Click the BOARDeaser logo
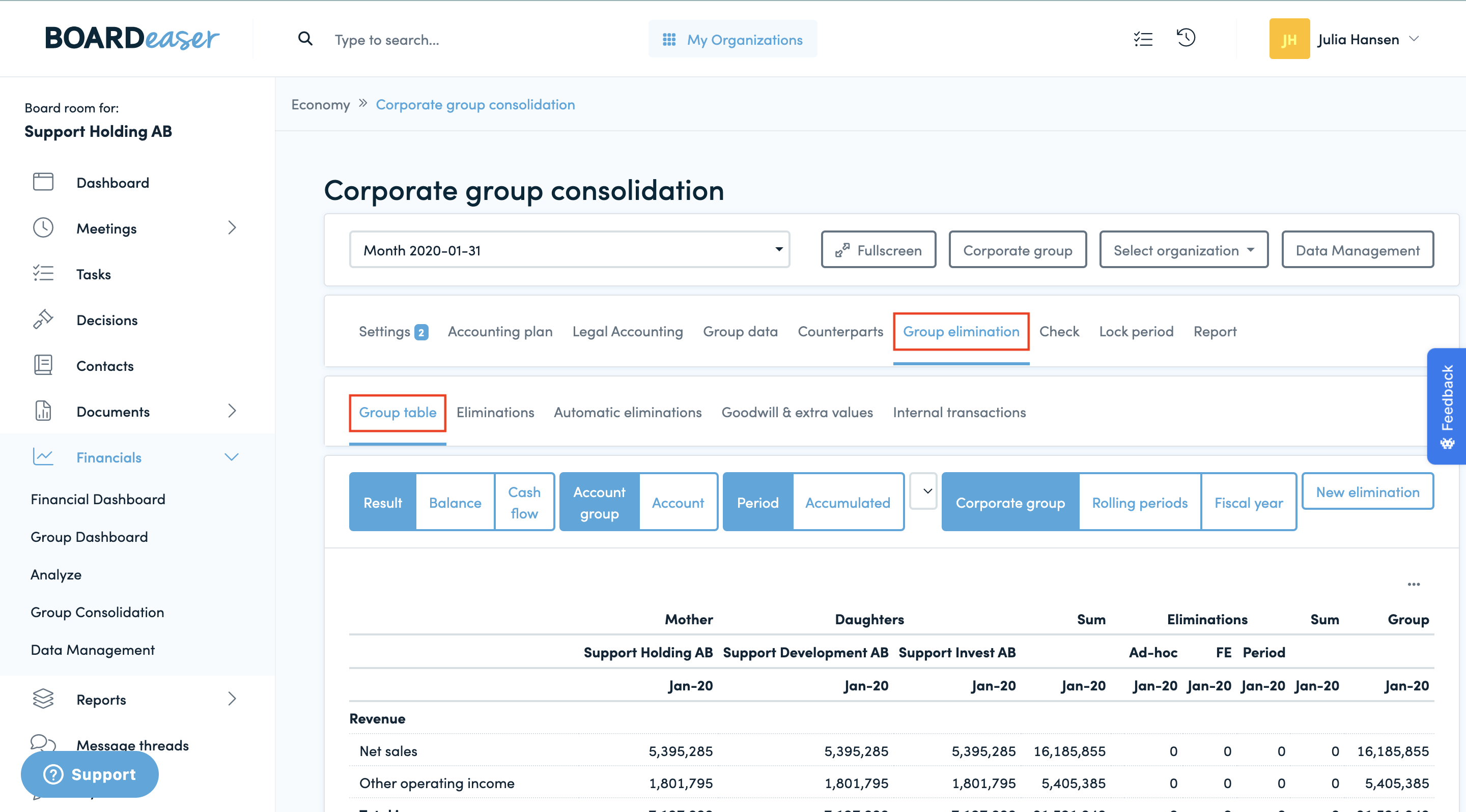 (x=131, y=39)
